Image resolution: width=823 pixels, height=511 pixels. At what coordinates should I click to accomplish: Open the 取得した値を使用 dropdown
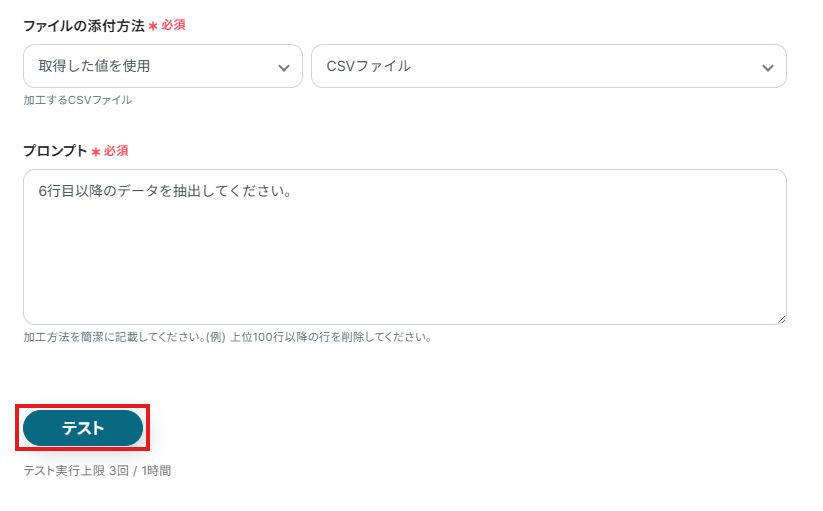click(162, 66)
